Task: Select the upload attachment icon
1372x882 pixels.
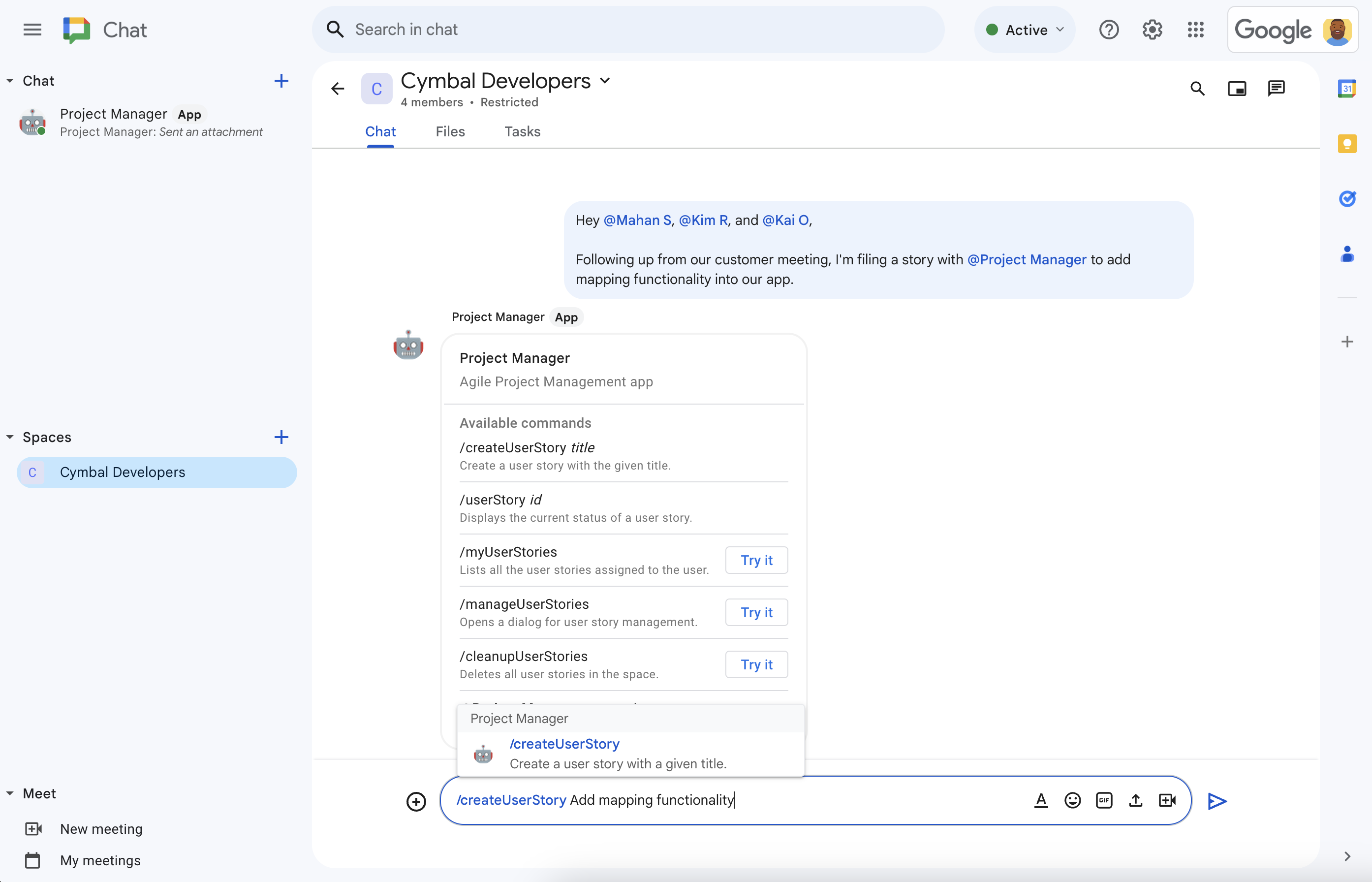Action: pyautogui.click(x=1135, y=800)
